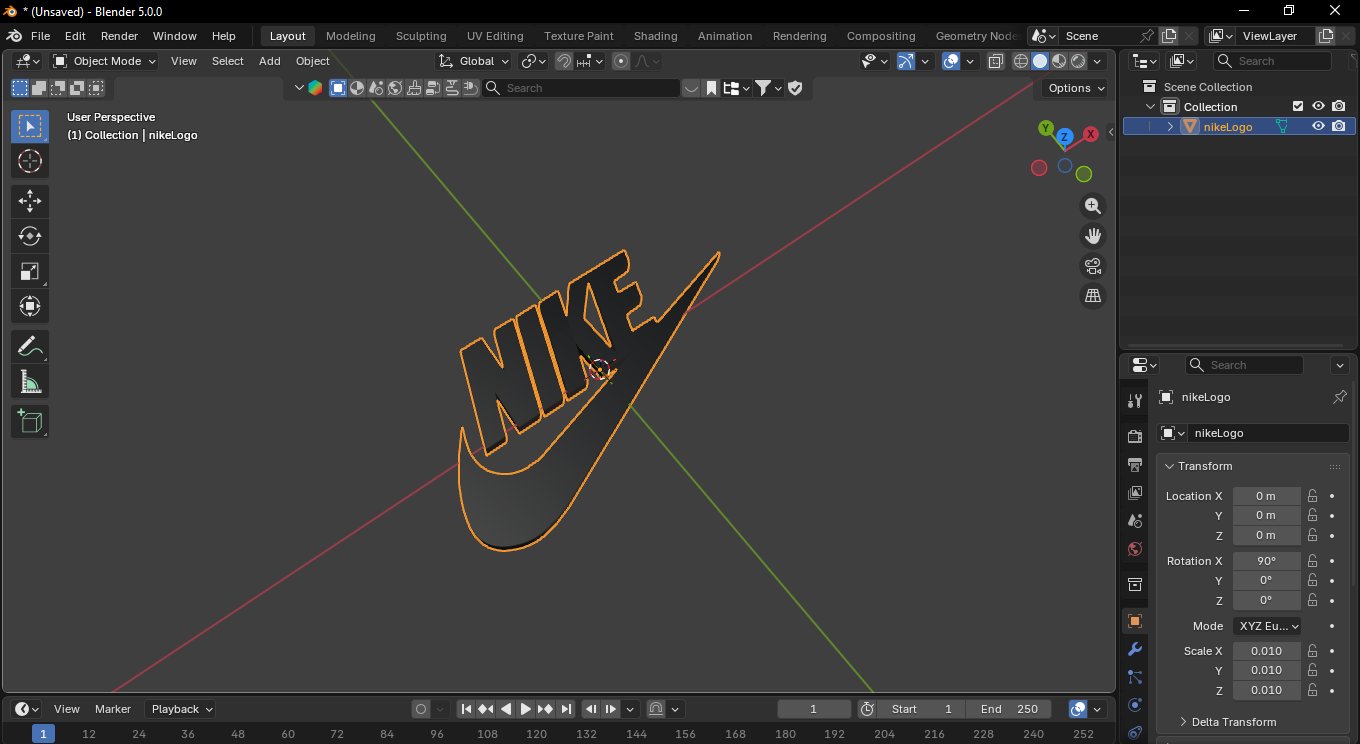1360x744 pixels.
Task: Lock the Location X property
Action: point(1312,496)
